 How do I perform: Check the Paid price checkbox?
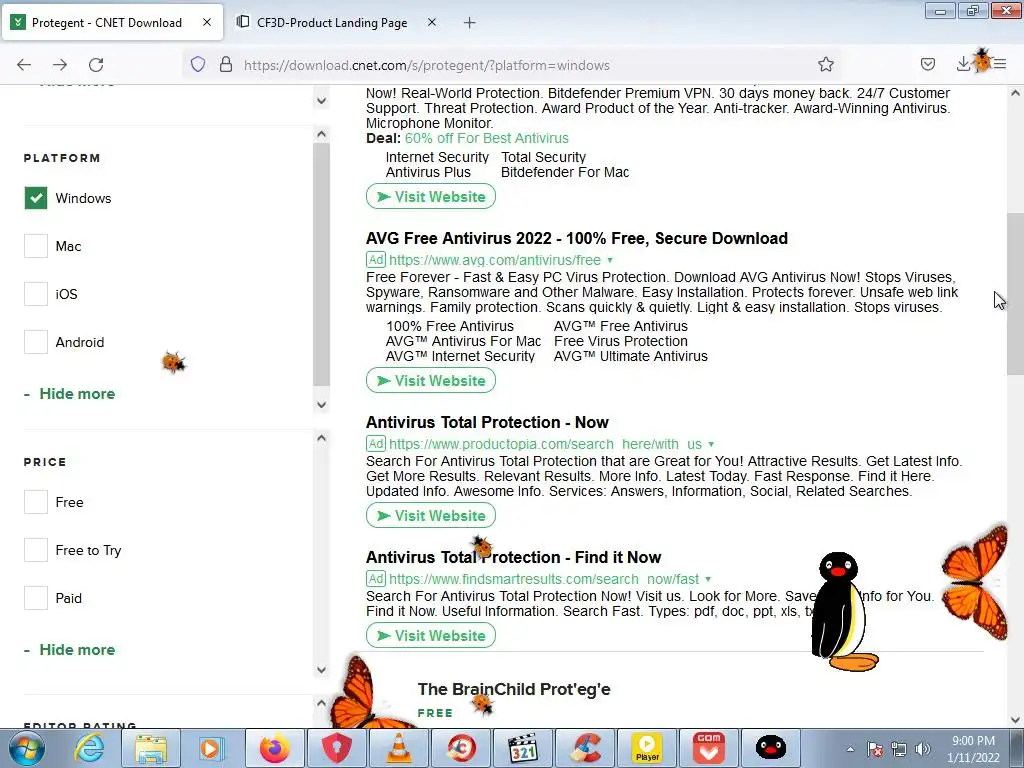coord(36,598)
